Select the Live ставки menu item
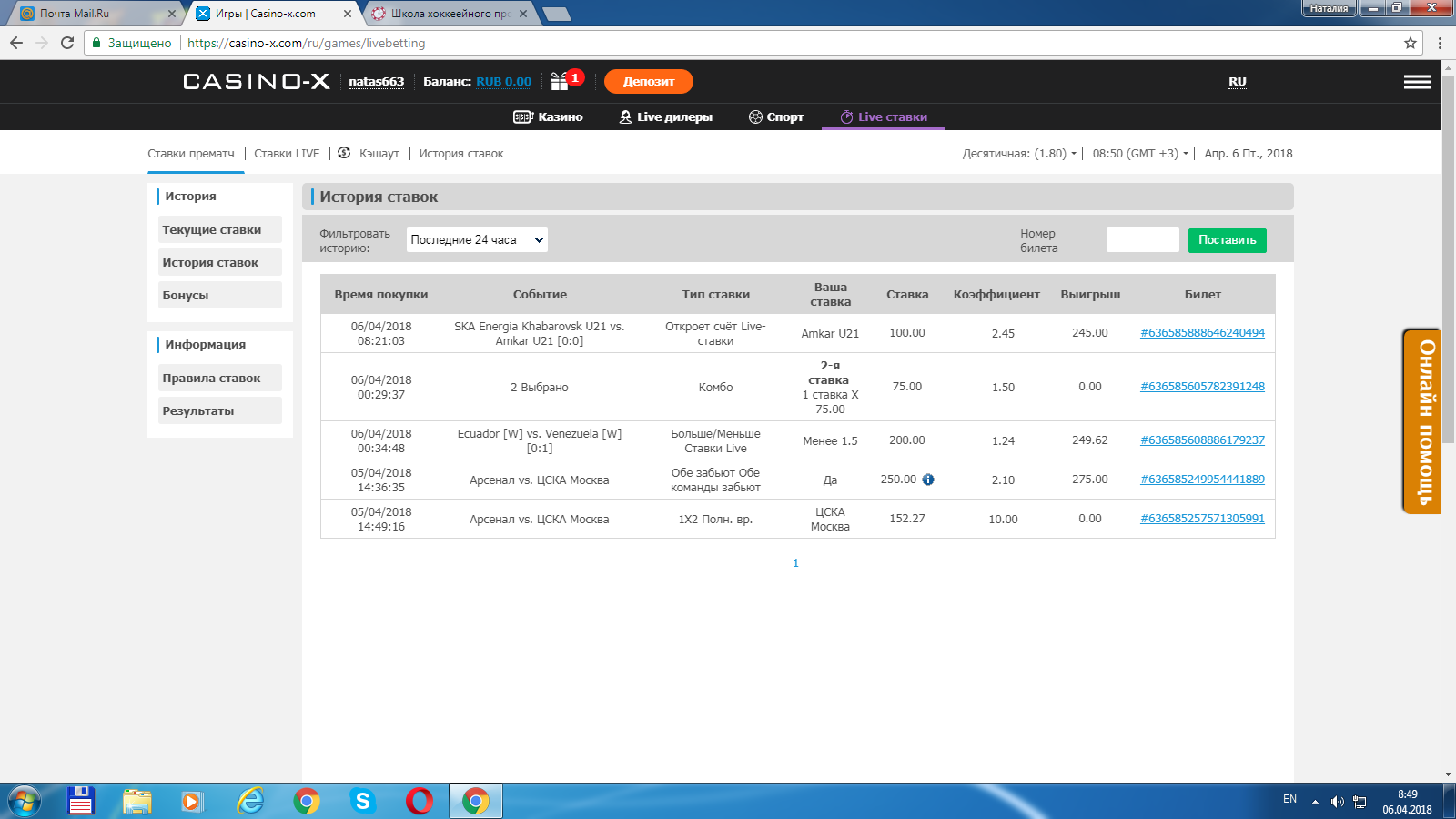The height and width of the screenshot is (819, 1456). (884, 116)
